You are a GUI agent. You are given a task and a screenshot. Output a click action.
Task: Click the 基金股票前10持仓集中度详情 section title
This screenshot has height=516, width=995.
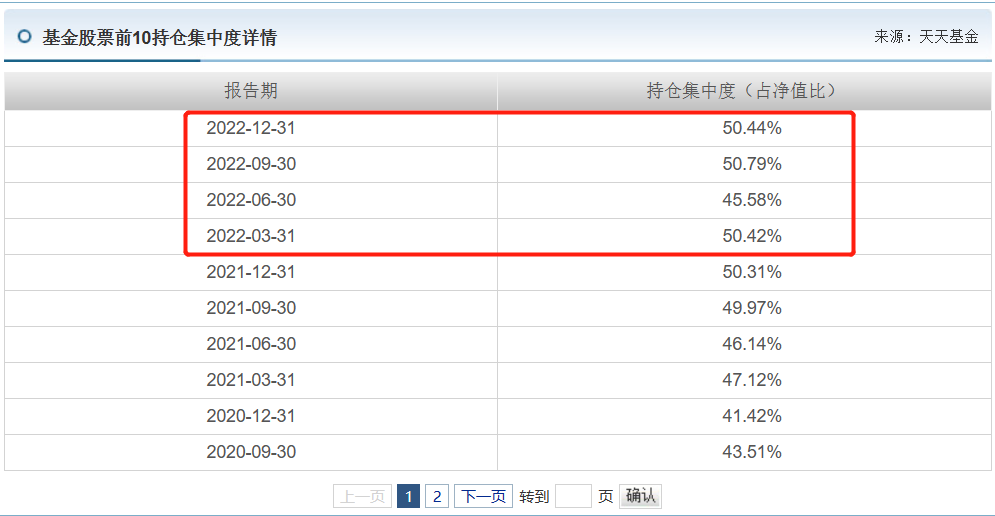(159, 38)
